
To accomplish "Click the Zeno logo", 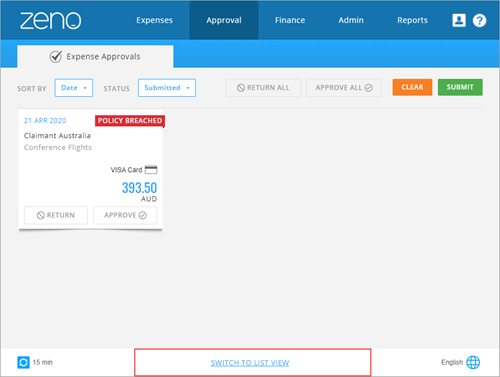I will tap(51, 20).
